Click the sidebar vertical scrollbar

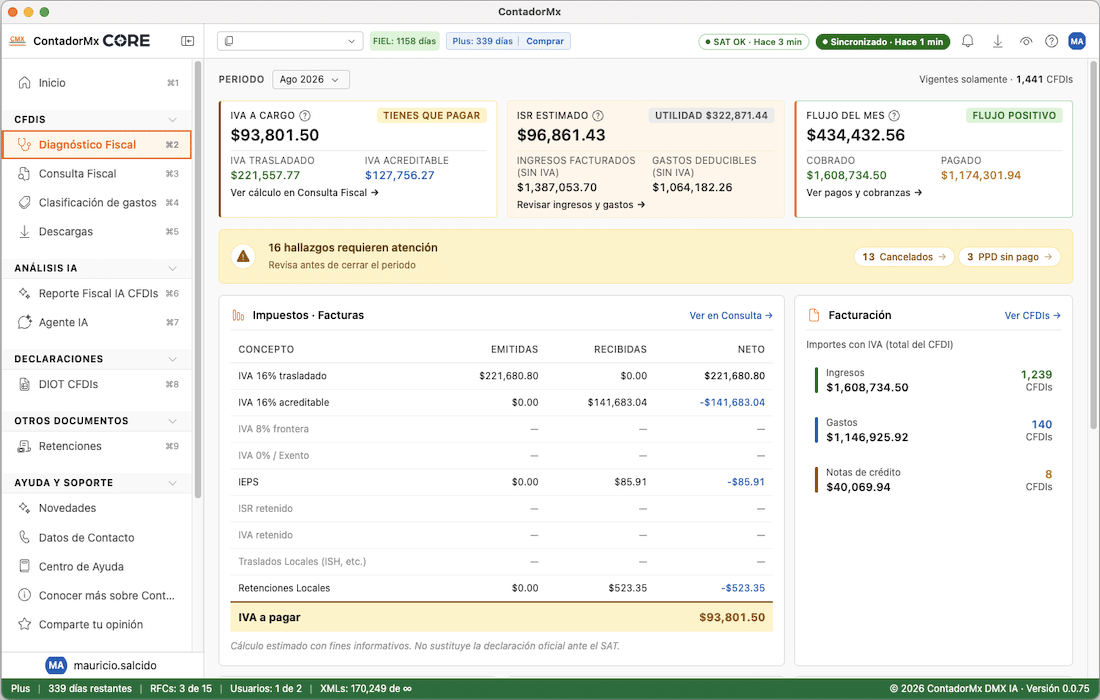[x=198, y=281]
